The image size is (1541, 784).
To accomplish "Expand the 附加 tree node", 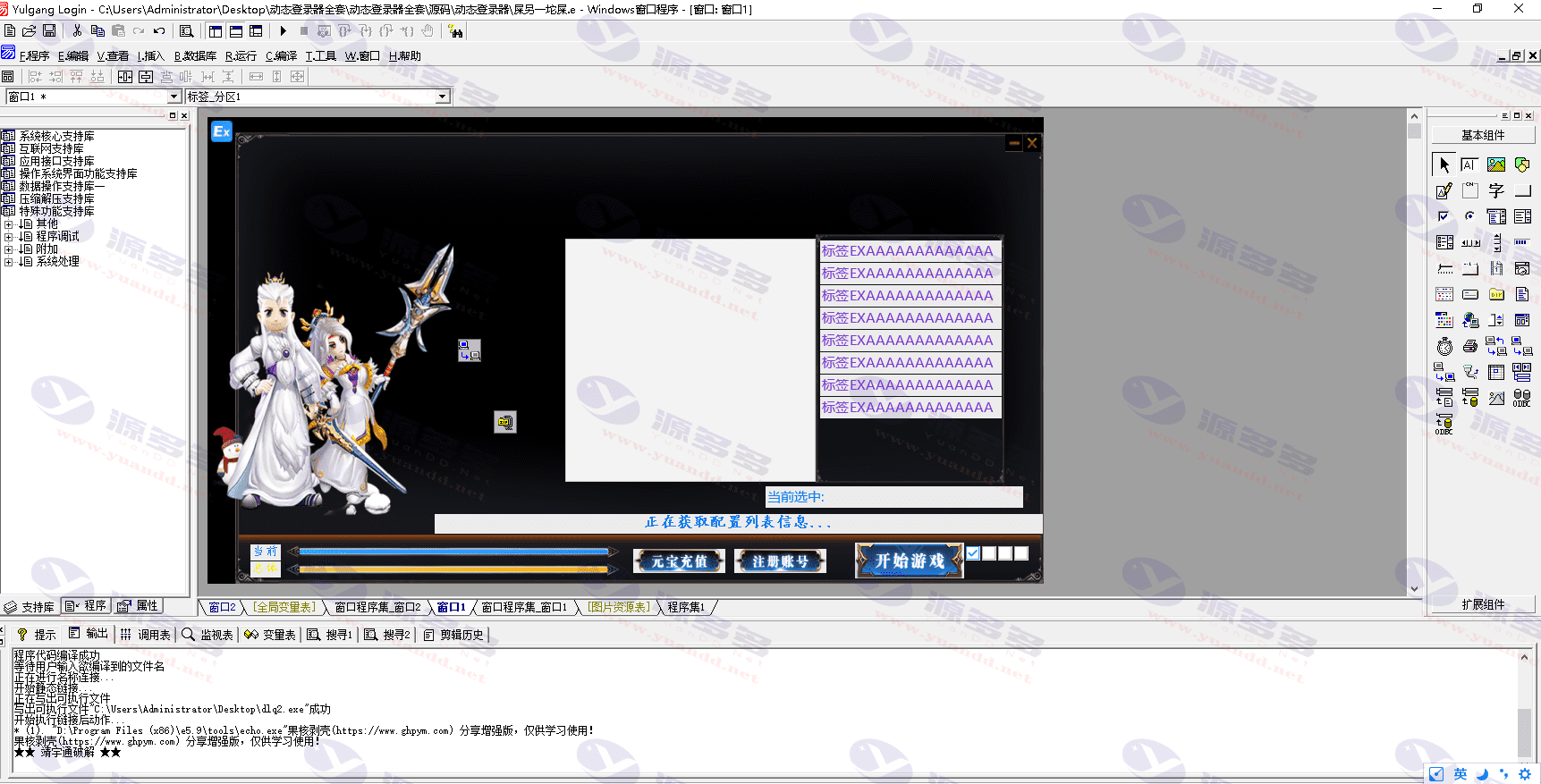I will 8,249.
